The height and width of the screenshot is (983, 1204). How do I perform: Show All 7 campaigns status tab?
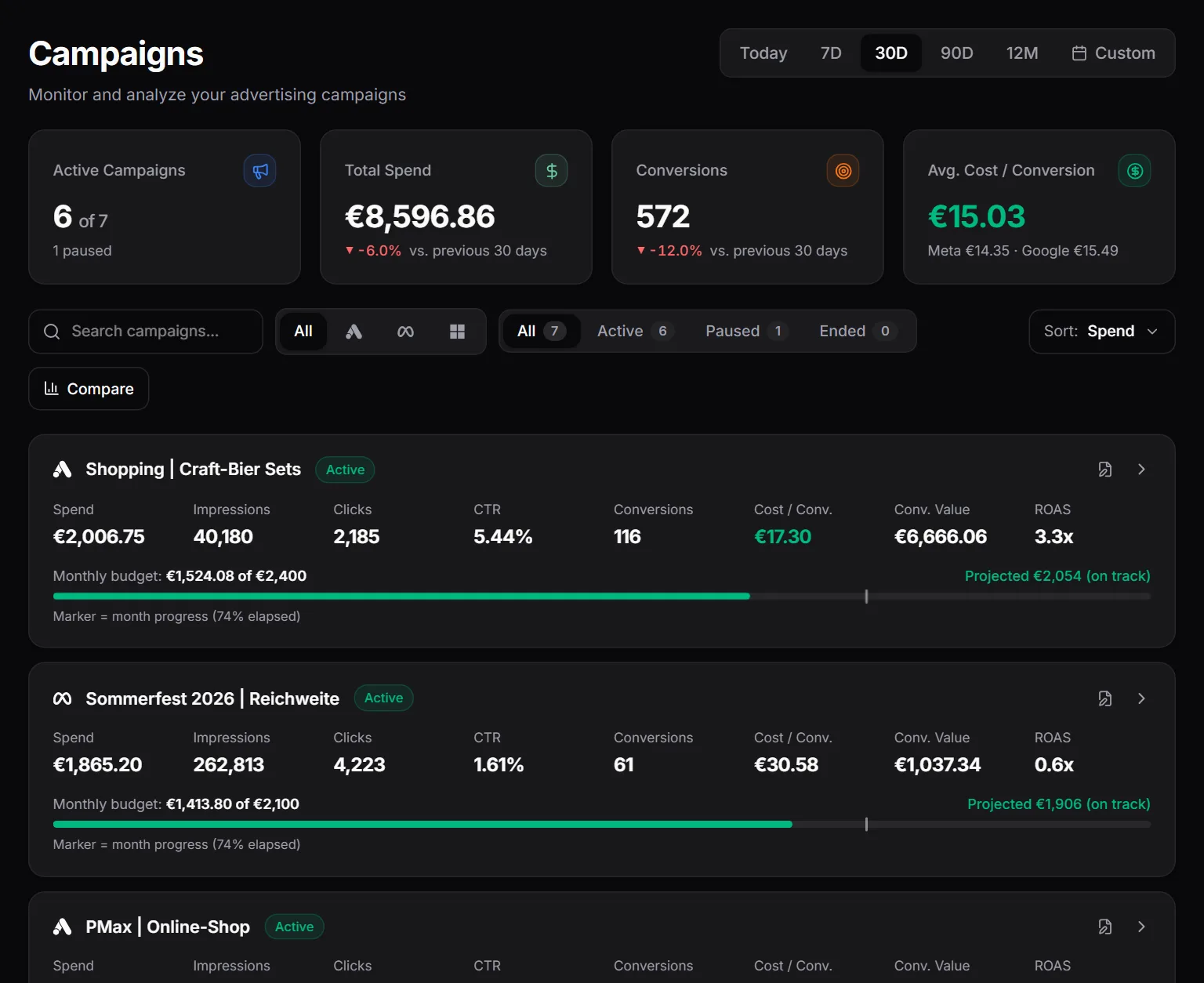click(542, 332)
